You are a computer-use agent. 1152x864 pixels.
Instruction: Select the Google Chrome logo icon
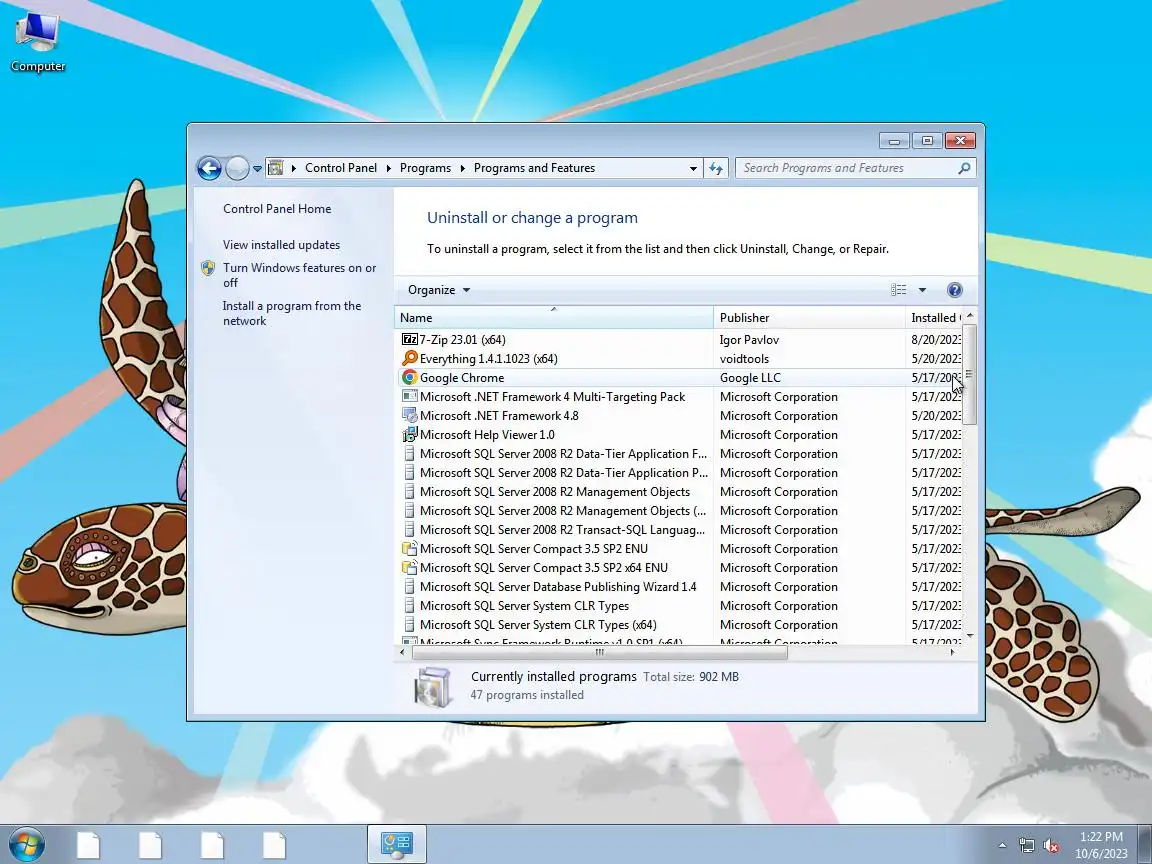[409, 378]
